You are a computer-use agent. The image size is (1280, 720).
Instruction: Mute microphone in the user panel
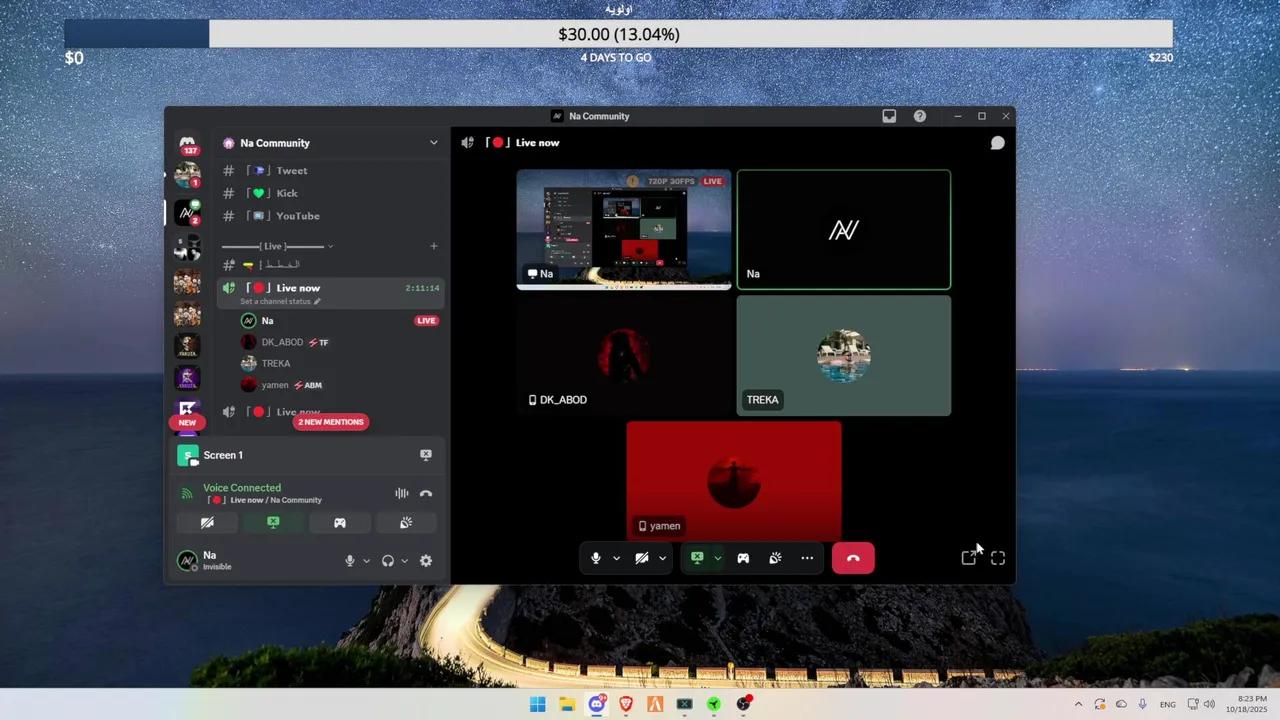[350, 561]
